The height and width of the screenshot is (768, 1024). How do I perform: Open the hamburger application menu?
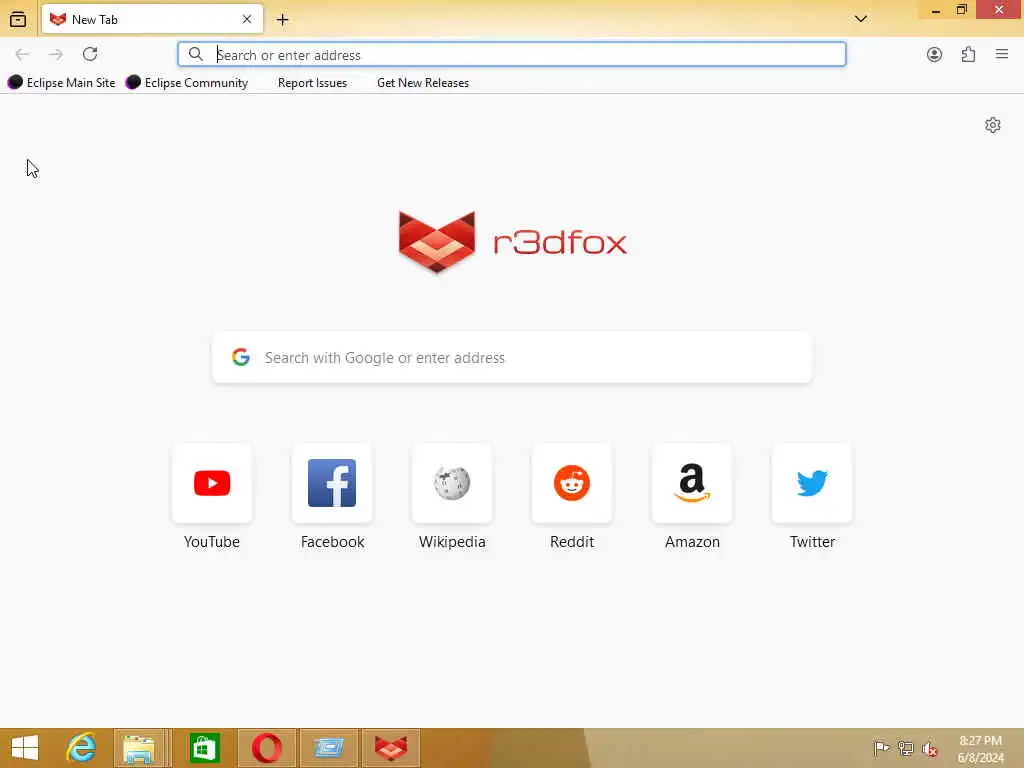[x=1002, y=54]
